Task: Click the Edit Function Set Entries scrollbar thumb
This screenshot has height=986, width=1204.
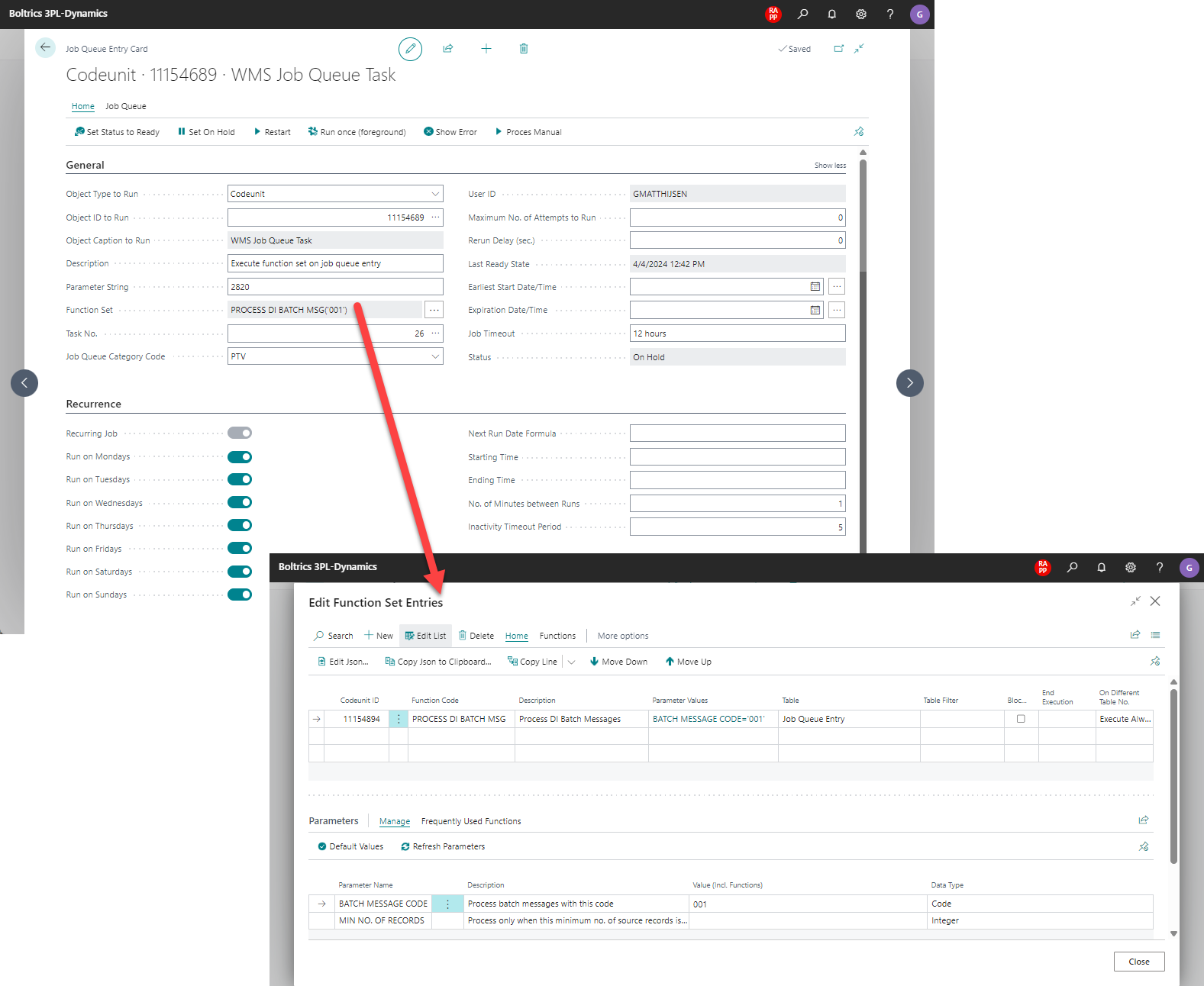Action: tap(1173, 776)
